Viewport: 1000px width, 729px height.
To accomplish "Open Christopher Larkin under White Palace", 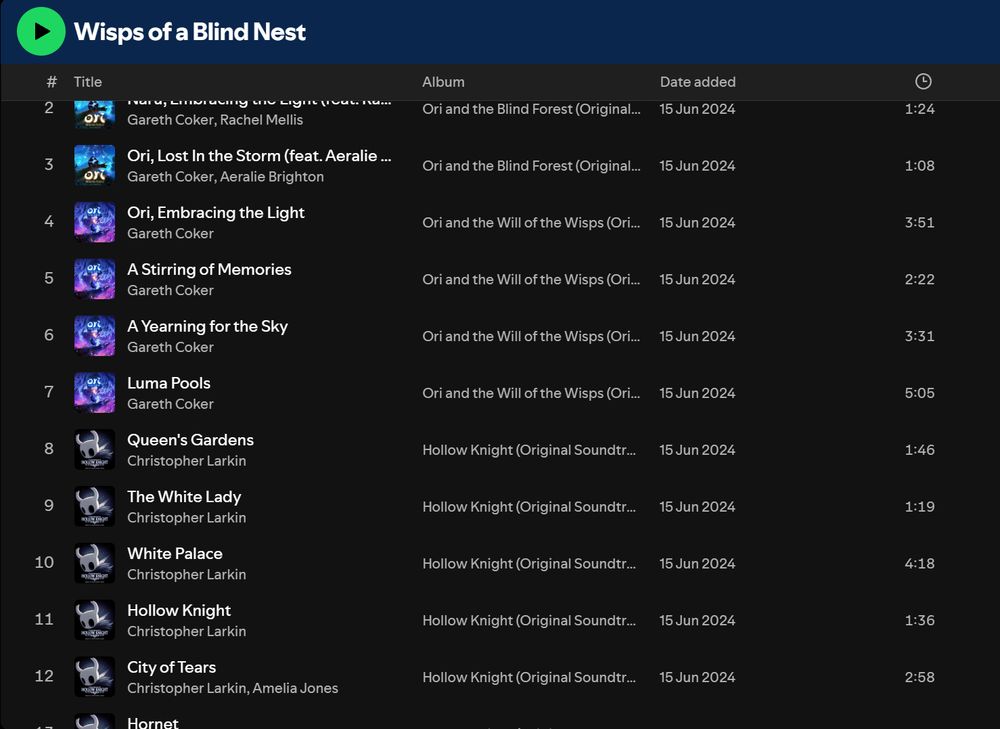I will click(186, 574).
